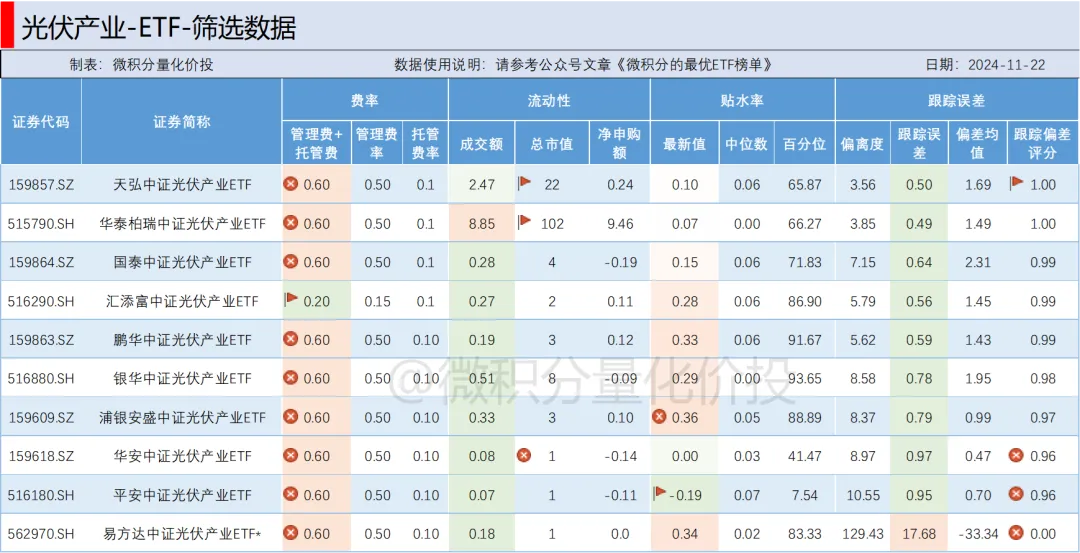Screen dimensions: 1080x553
Task: Click red X icon beside 0.36 最新值
Action: click(659, 417)
